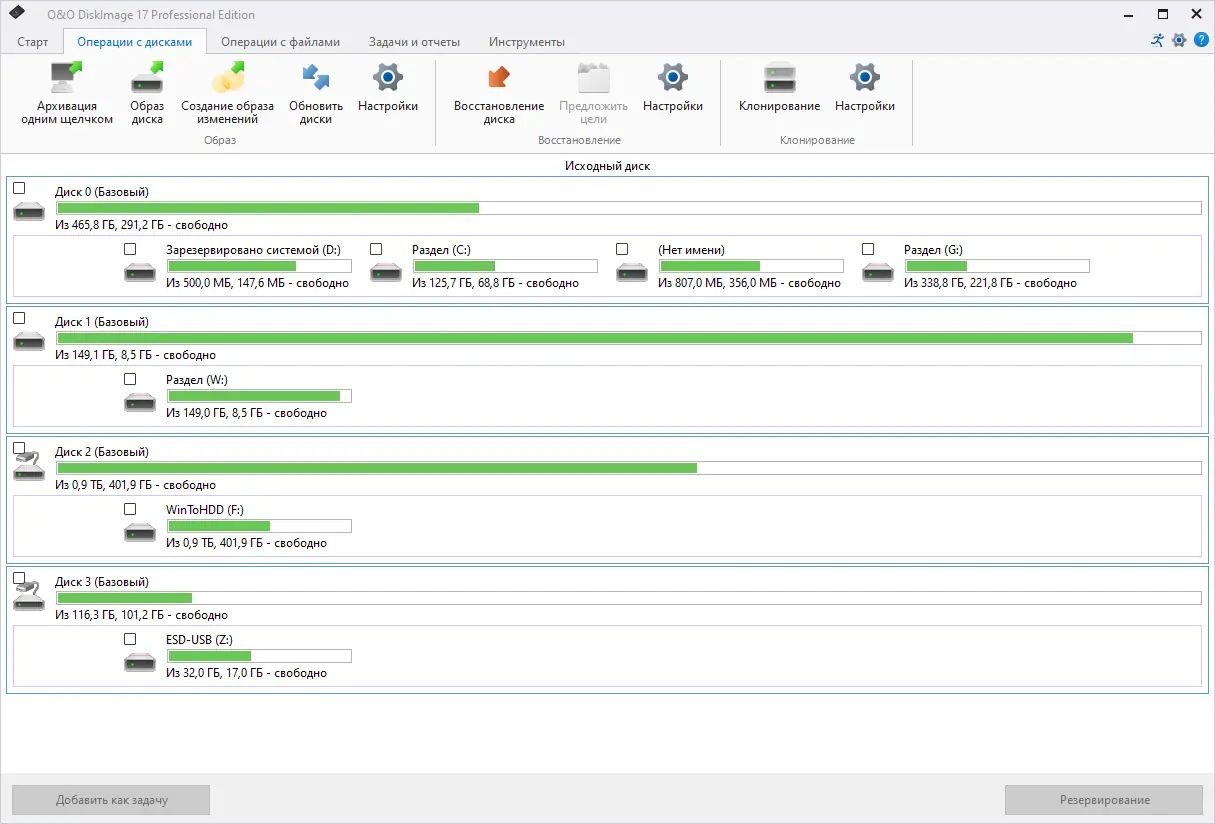Check the Диск 2 (Базовый) checkbox
Viewport: 1215px width, 824px height.
point(19,448)
